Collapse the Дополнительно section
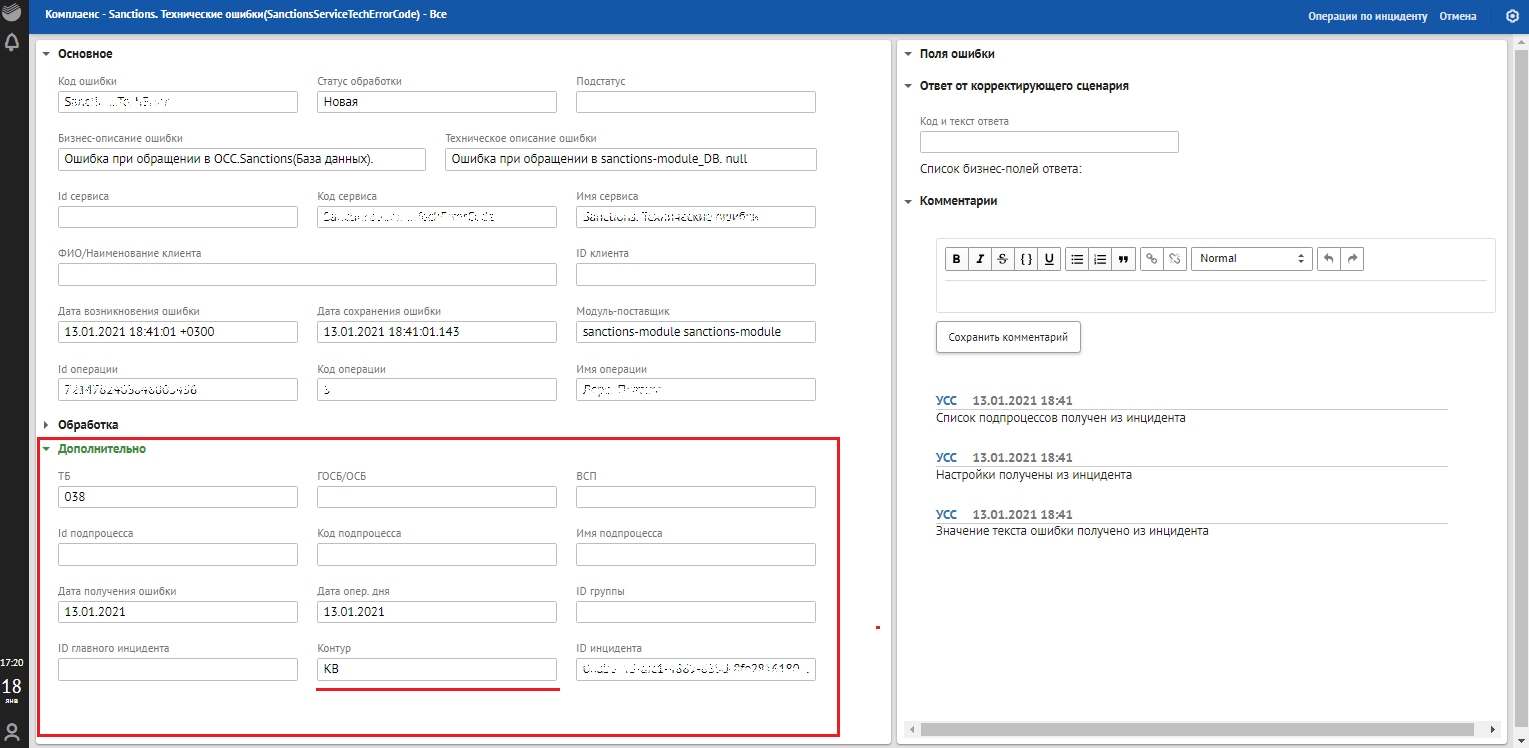1529x748 pixels. coord(101,449)
